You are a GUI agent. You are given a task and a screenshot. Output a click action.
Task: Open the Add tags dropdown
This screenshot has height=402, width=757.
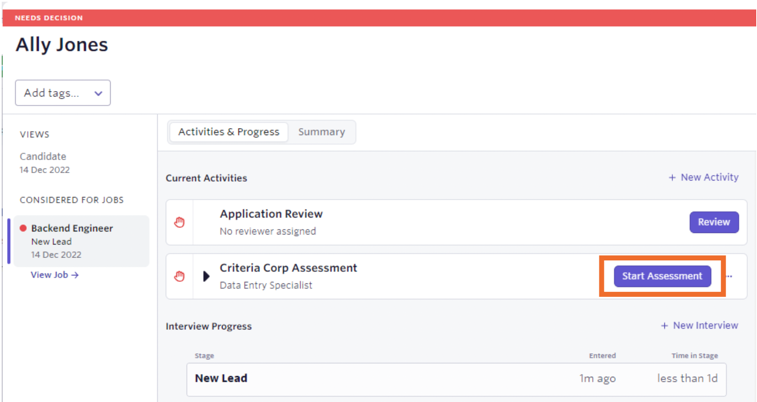click(63, 93)
